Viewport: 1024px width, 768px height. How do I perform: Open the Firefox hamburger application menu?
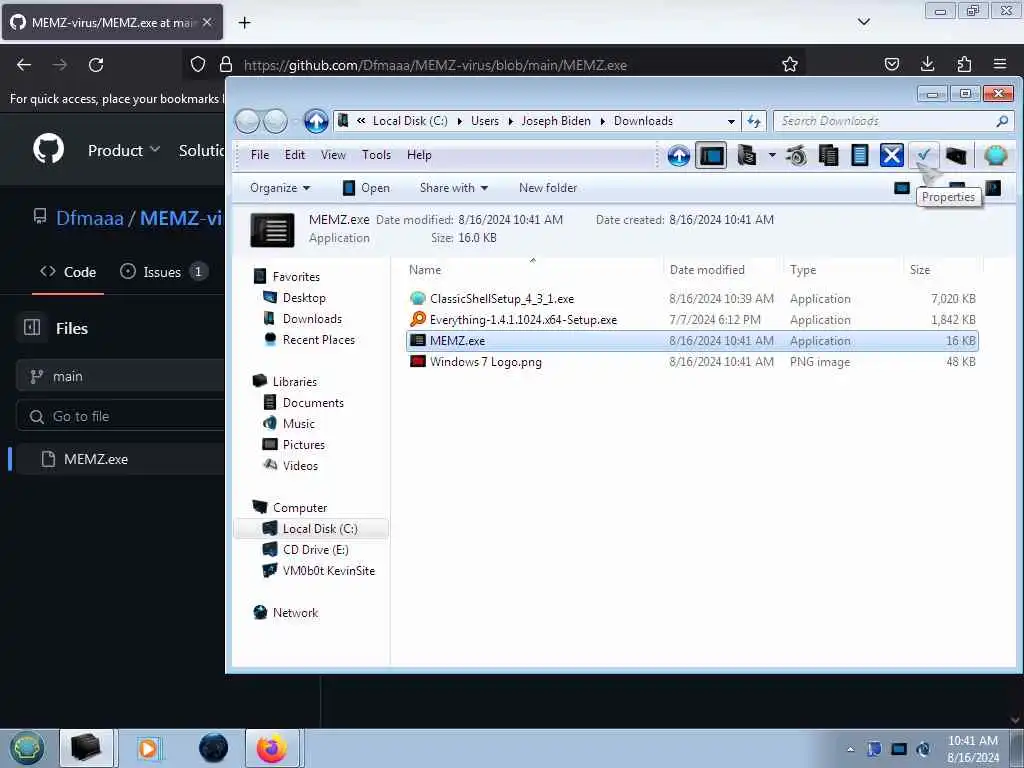(x=1000, y=64)
